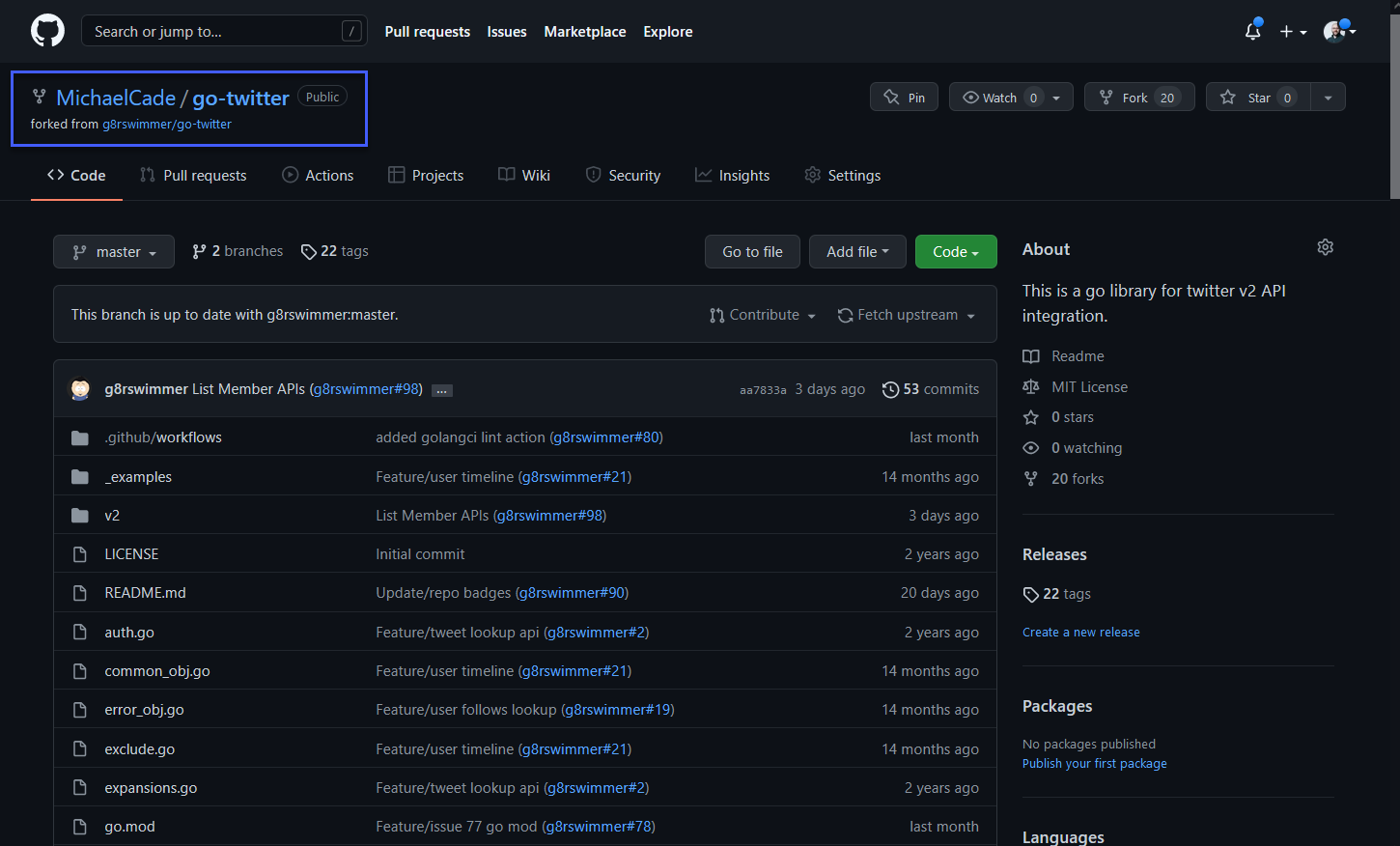Click the MIT License shield icon
This screenshot has height=846, width=1400.
(1030, 386)
